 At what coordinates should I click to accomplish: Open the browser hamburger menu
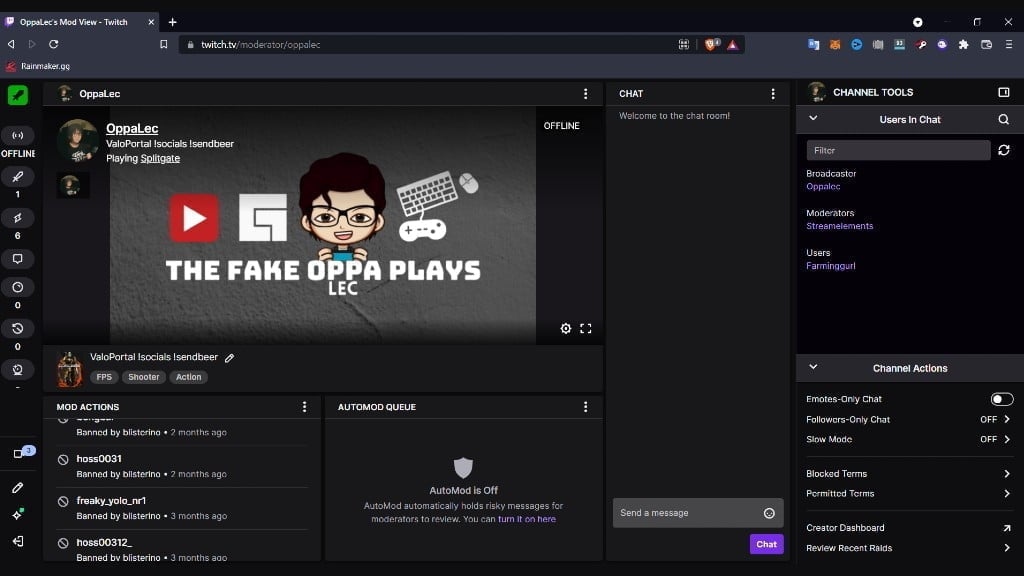point(1008,44)
